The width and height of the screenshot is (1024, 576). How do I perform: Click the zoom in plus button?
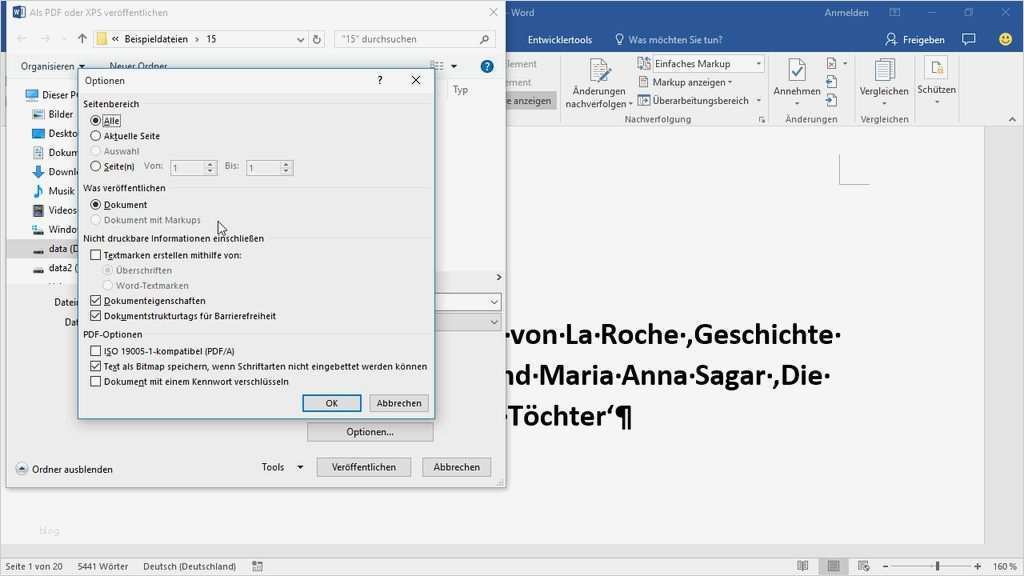[x=978, y=566]
